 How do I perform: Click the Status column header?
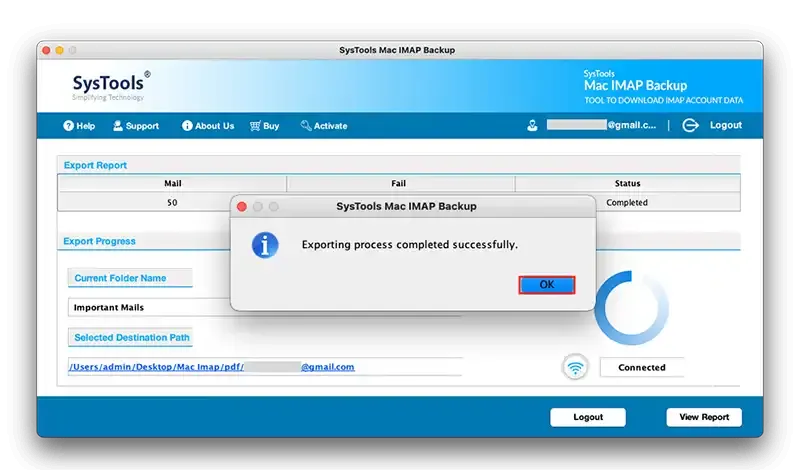628,183
